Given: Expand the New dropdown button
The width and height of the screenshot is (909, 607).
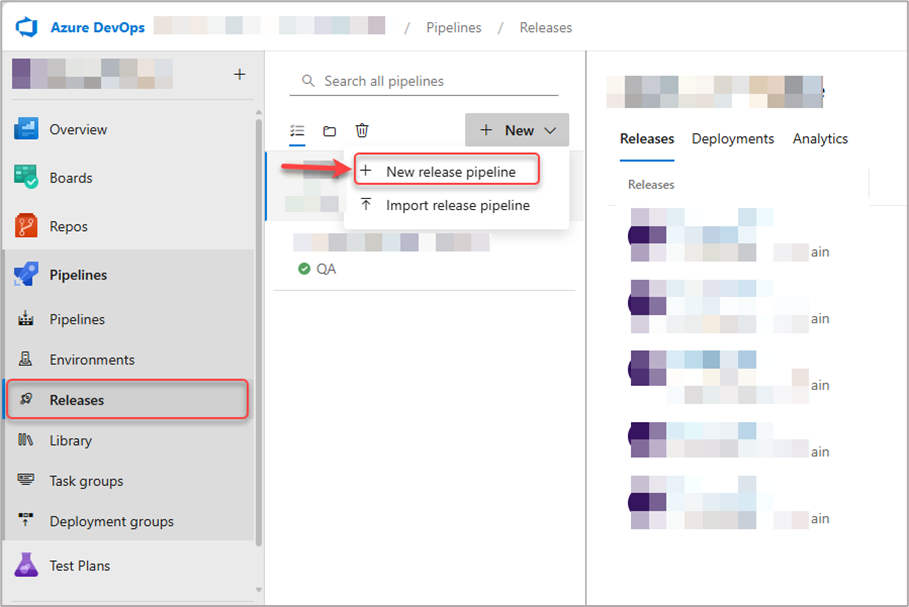Looking at the screenshot, I should (517, 130).
